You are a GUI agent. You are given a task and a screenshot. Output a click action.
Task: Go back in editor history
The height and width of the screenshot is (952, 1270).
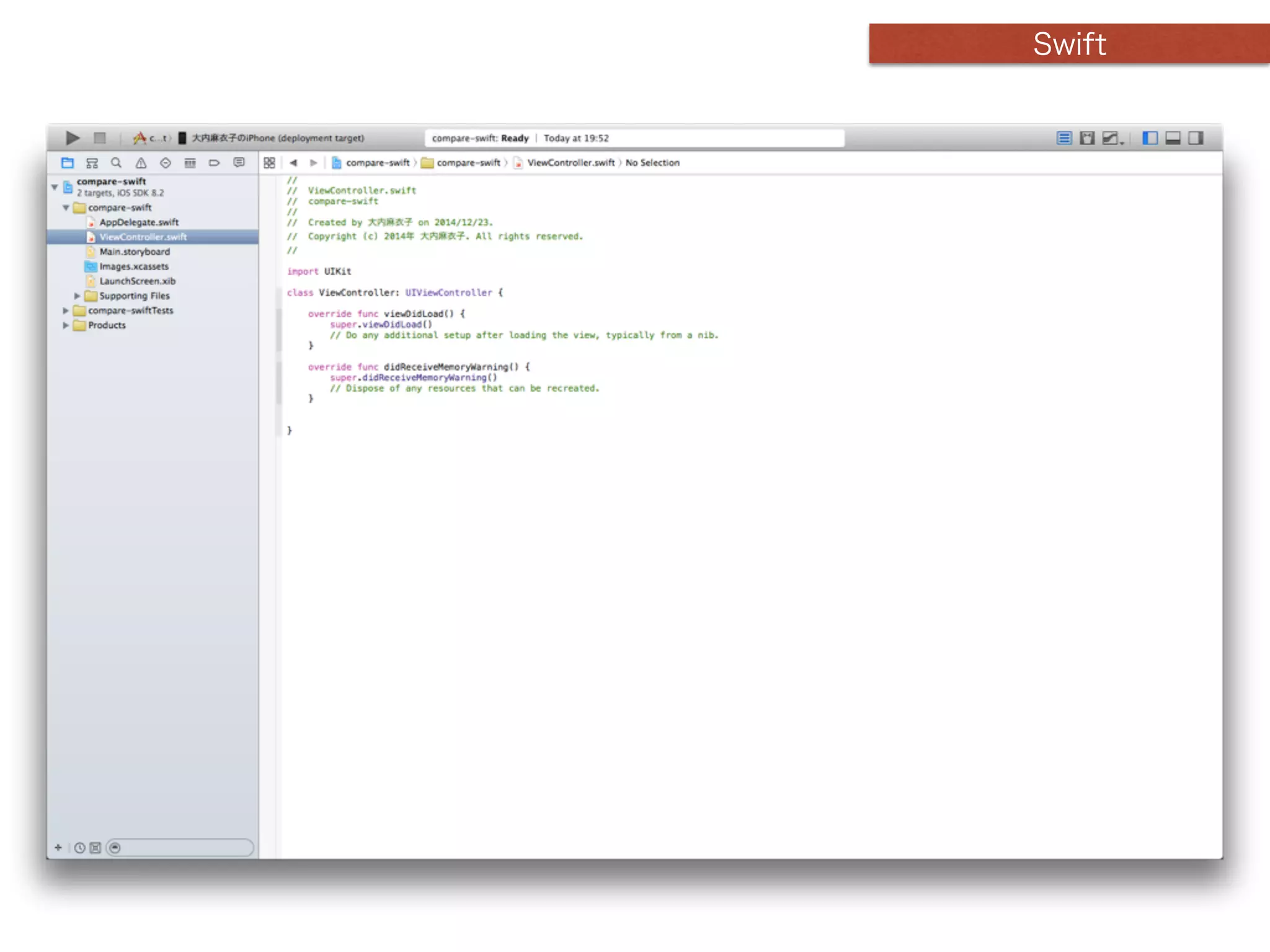pyautogui.click(x=293, y=163)
